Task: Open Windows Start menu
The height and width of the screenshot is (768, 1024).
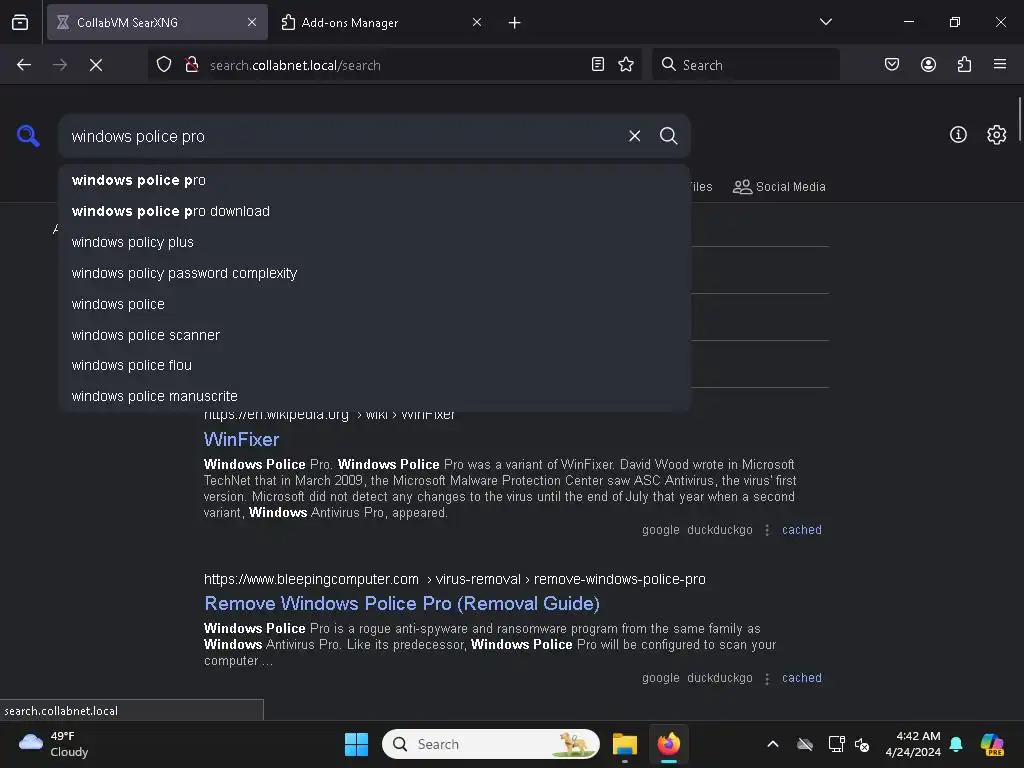Action: coord(357,744)
